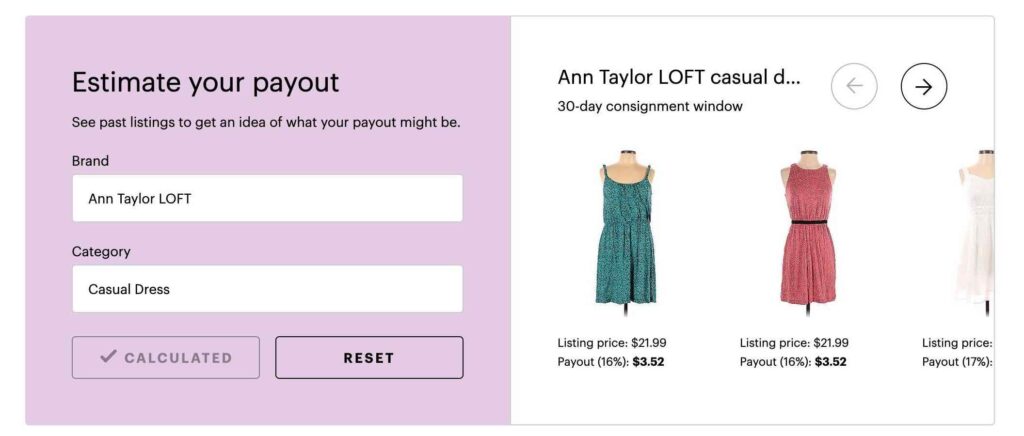Open the Brand field showing Ann Taylor LOFT
This screenshot has height=436, width=1024.
click(267, 198)
